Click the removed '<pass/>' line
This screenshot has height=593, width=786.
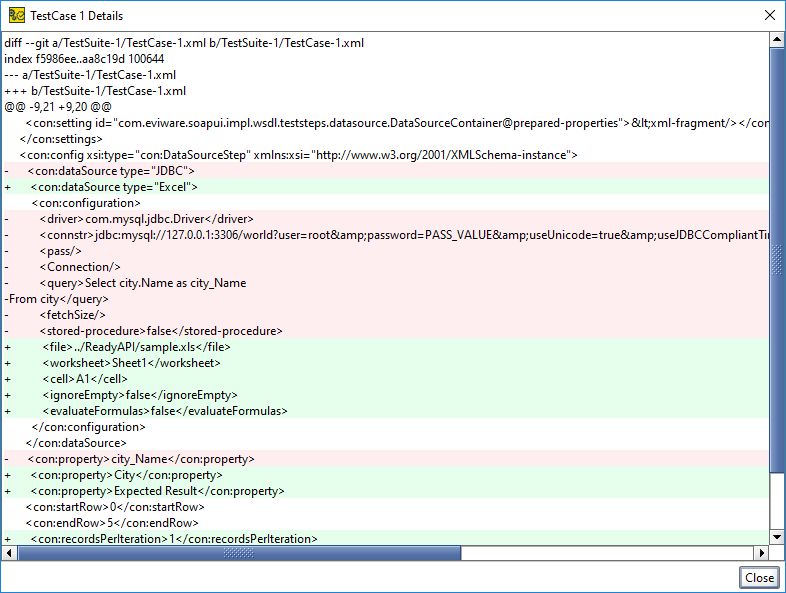(385, 251)
